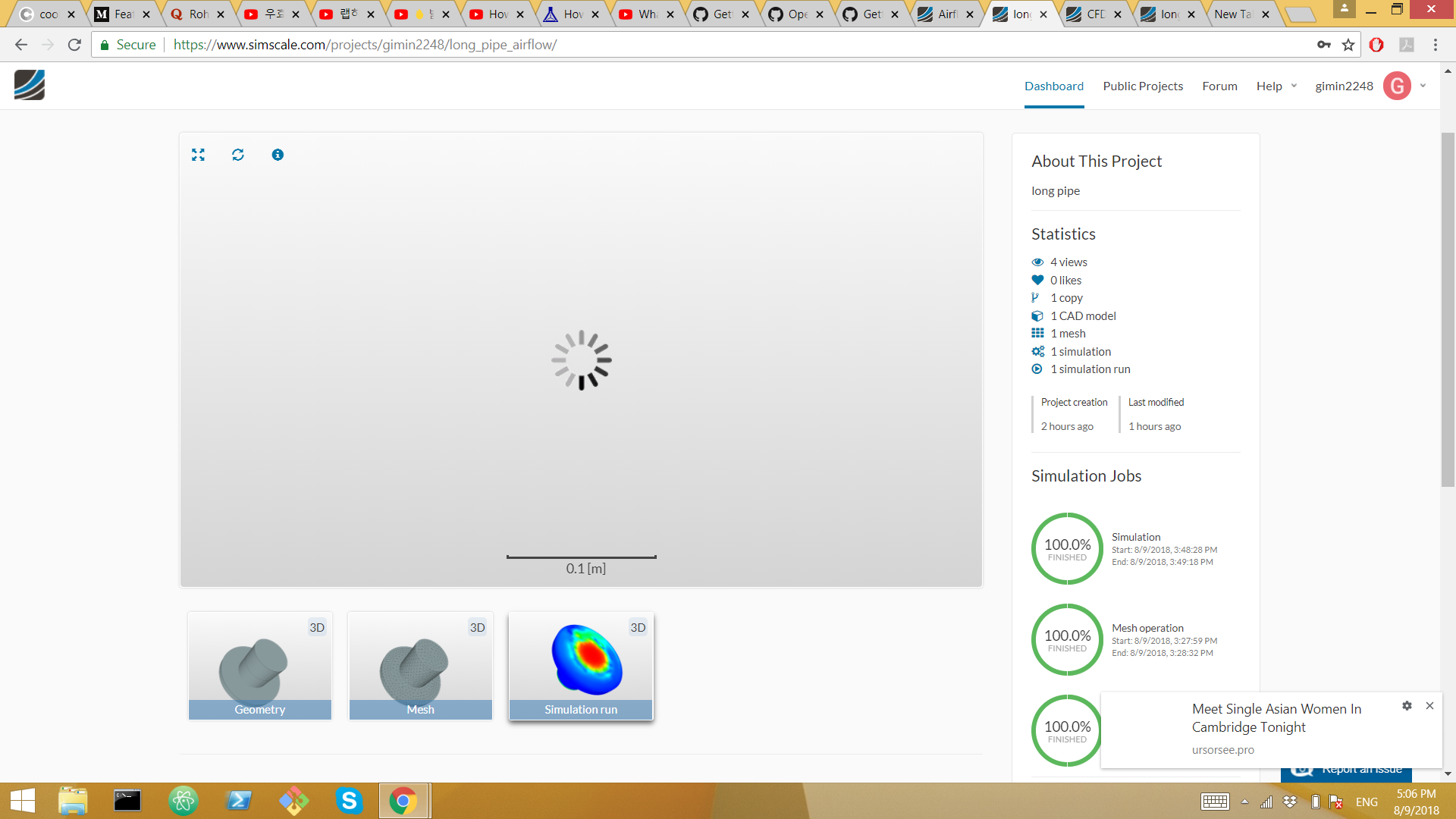Click the gimin2248 username link

pyautogui.click(x=1344, y=86)
